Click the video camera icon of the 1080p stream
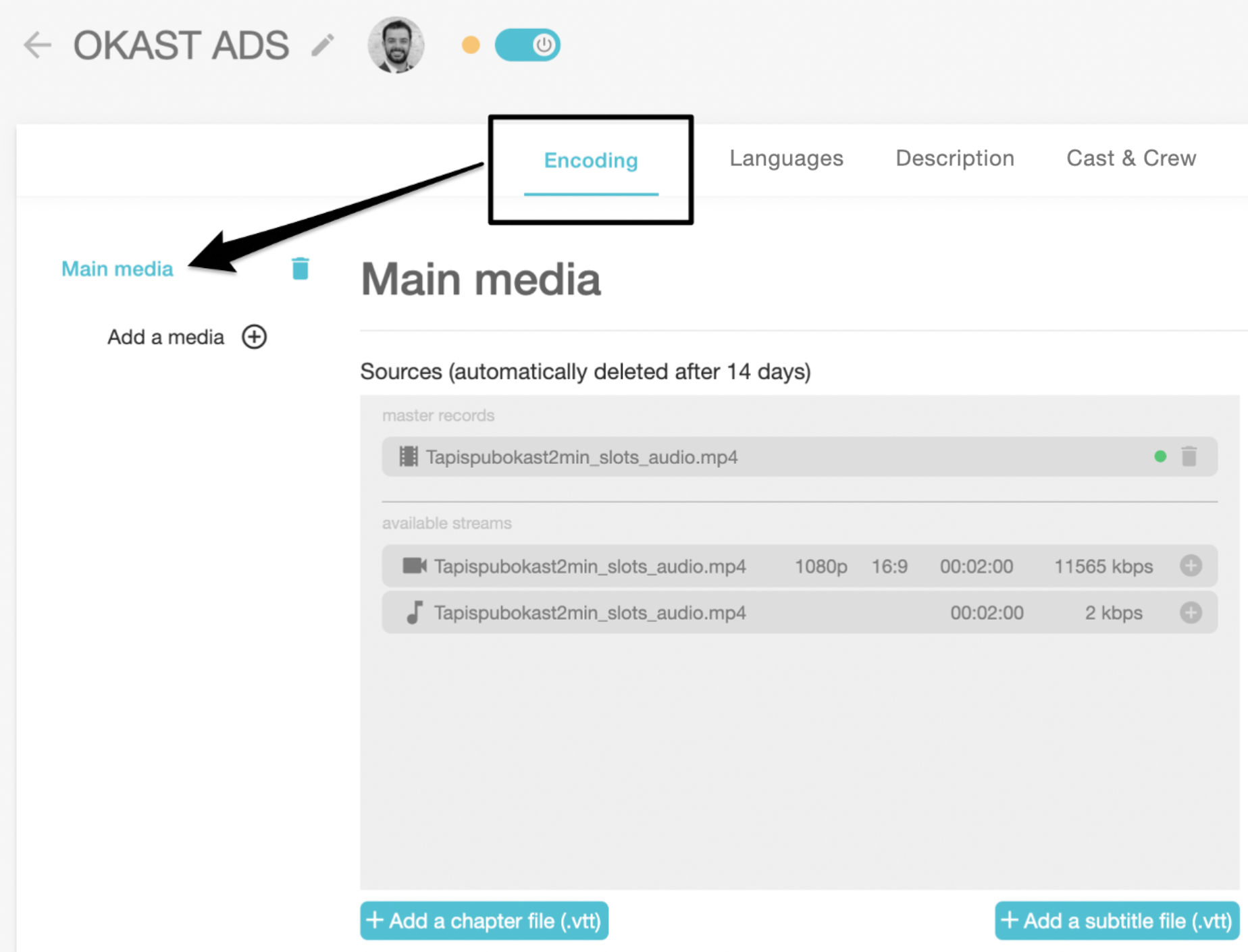This screenshot has height=952, width=1248. click(415, 566)
